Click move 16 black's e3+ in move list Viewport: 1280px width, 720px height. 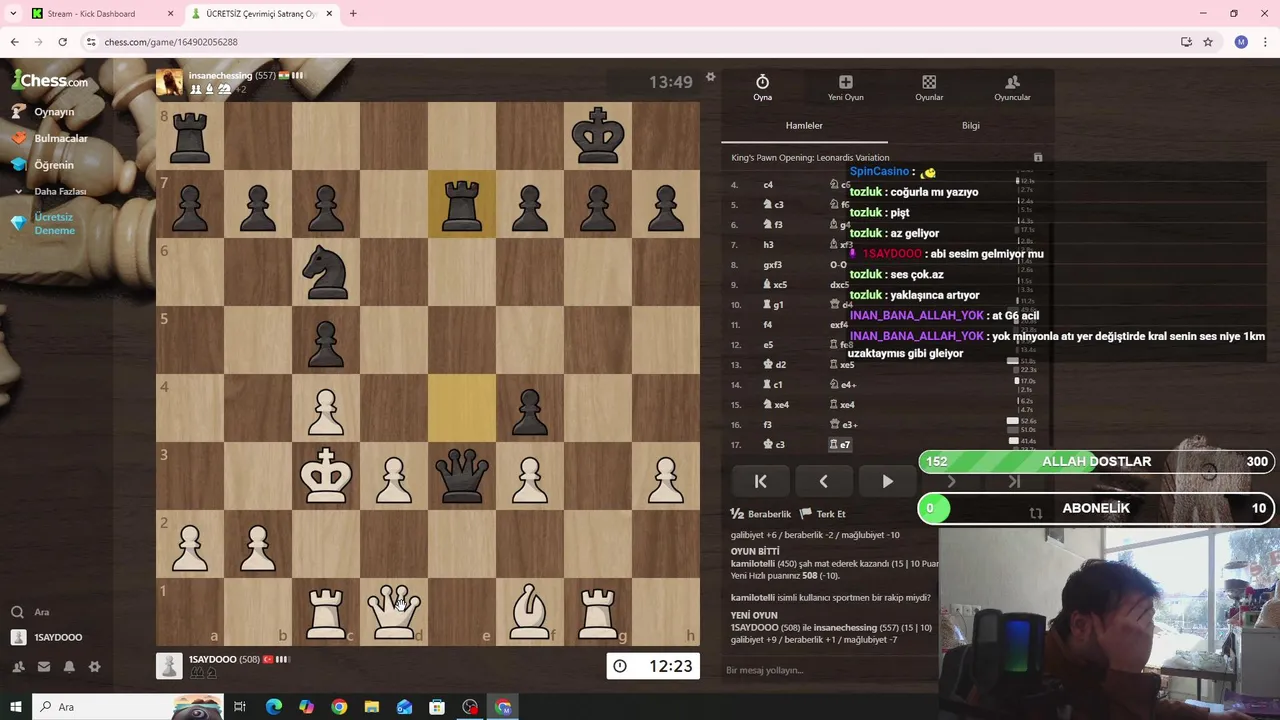pos(844,424)
